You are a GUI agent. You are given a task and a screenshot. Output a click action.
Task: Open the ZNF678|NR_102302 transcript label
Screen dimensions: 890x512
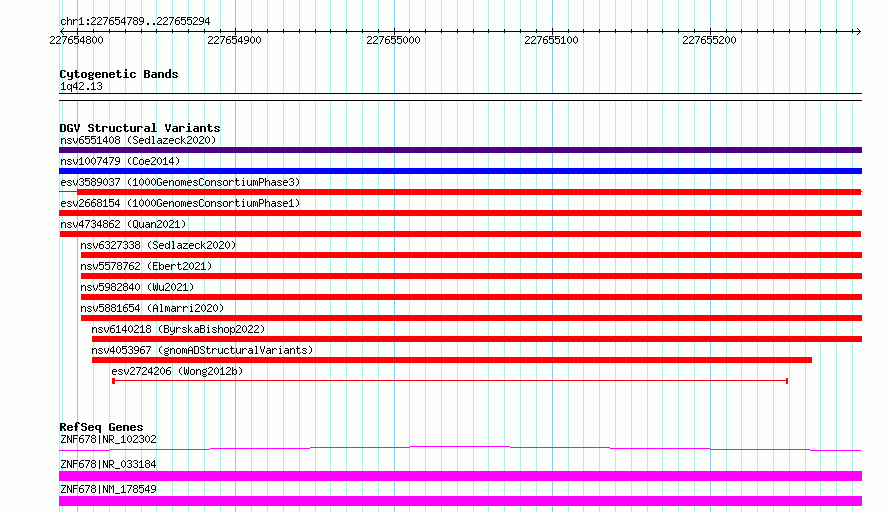(x=108, y=439)
